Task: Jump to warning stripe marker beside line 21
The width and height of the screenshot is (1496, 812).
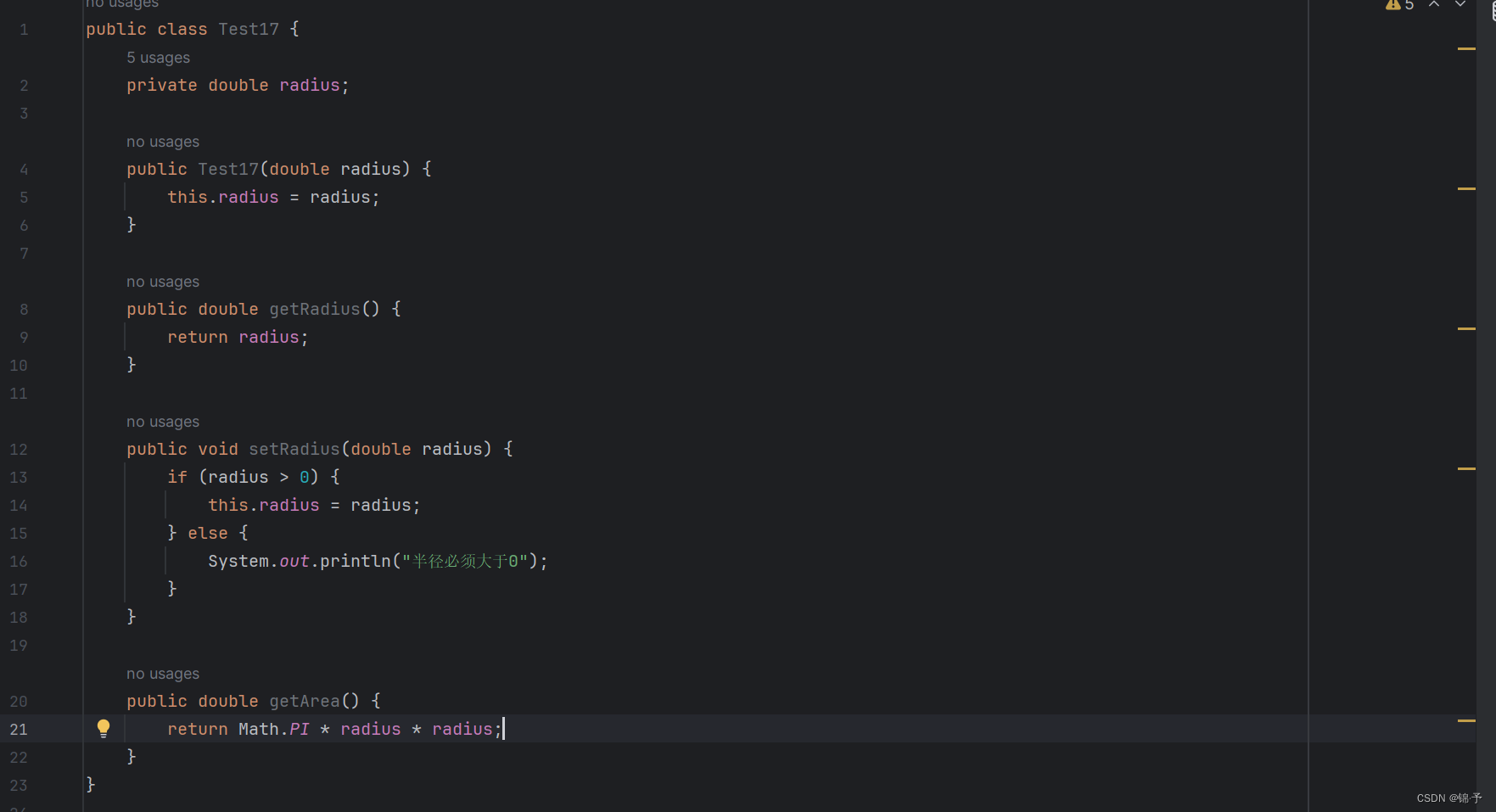Action: (x=1466, y=720)
